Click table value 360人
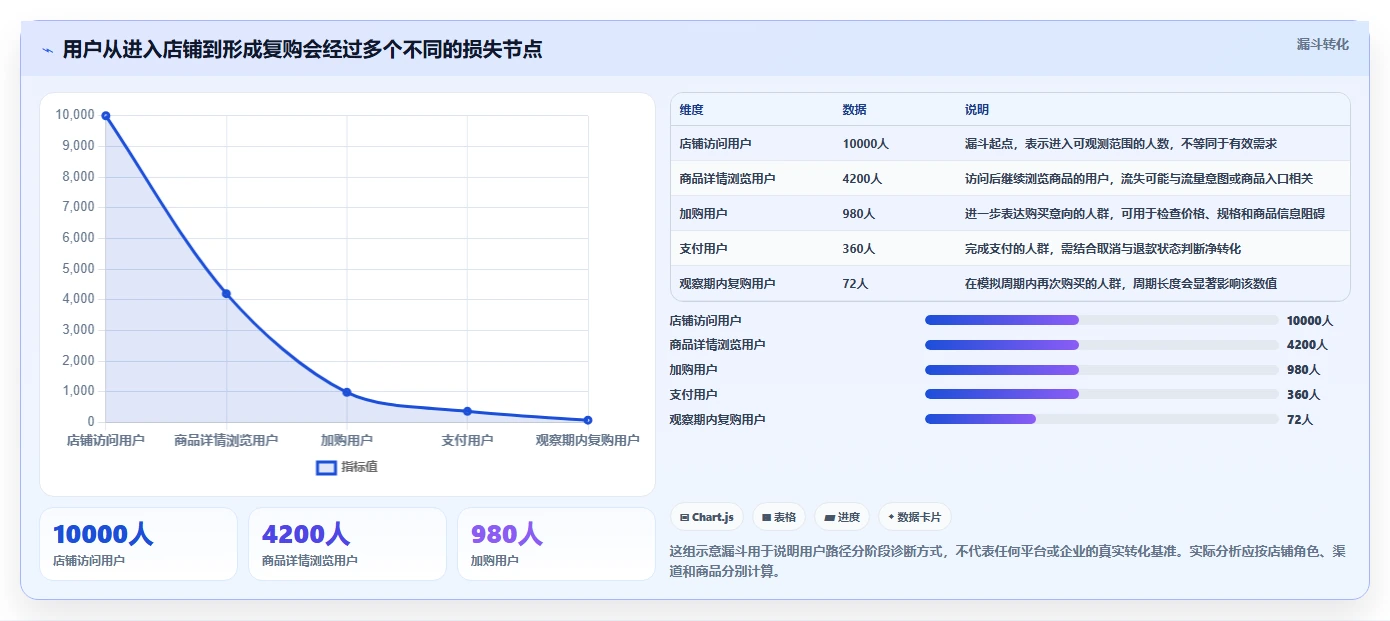The image size is (1390, 621). tap(859, 249)
